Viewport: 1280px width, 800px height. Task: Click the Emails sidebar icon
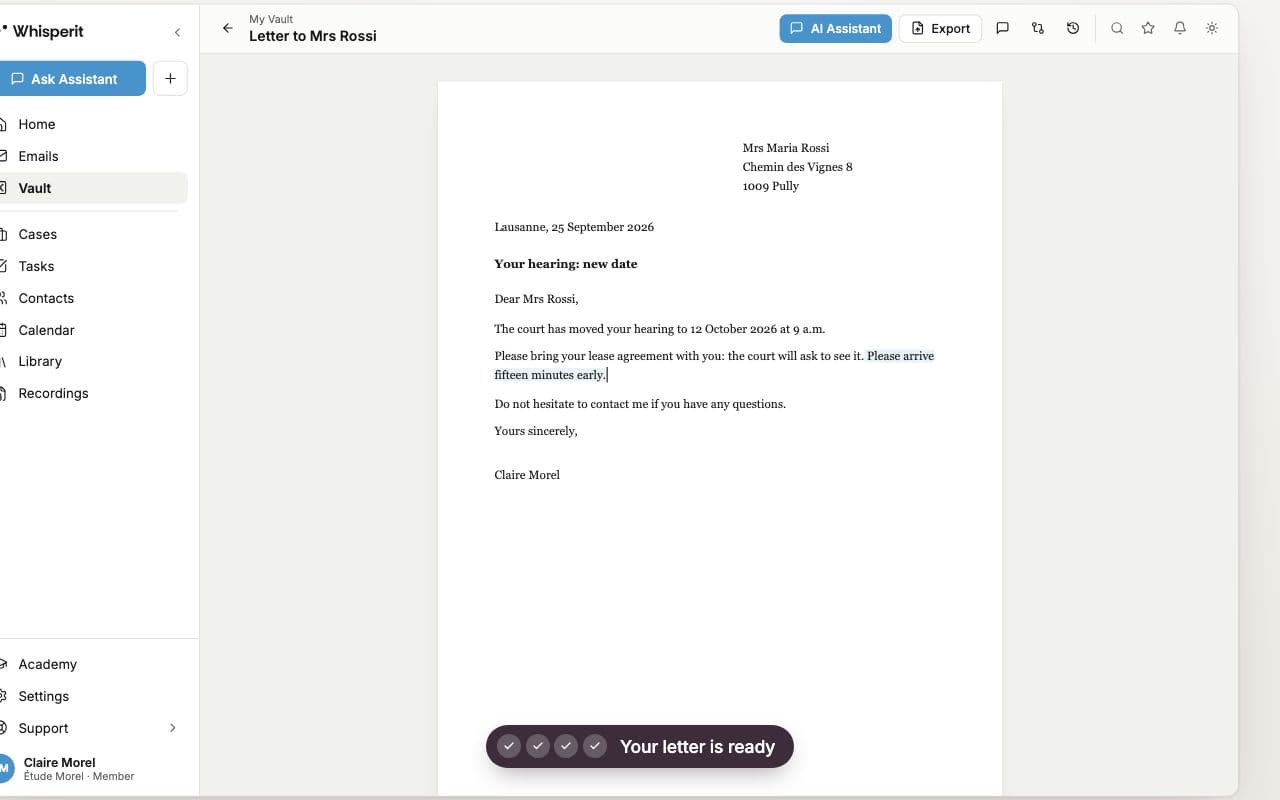(x=4, y=156)
